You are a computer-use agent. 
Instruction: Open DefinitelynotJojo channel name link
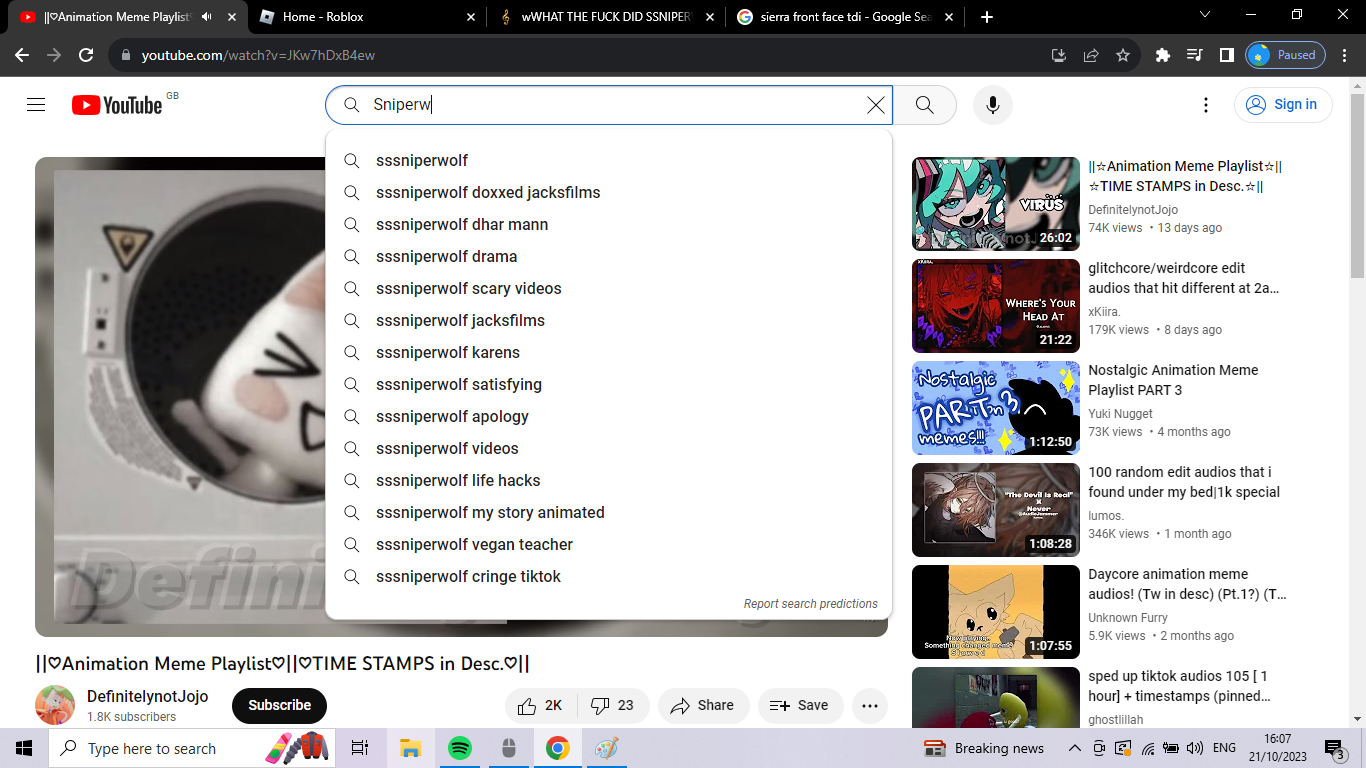coord(148,696)
